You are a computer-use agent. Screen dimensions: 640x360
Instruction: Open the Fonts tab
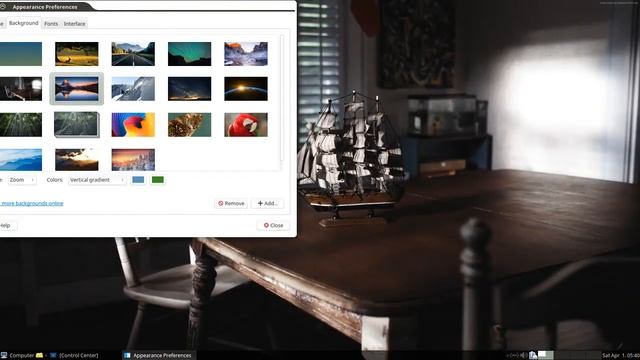[x=51, y=24]
